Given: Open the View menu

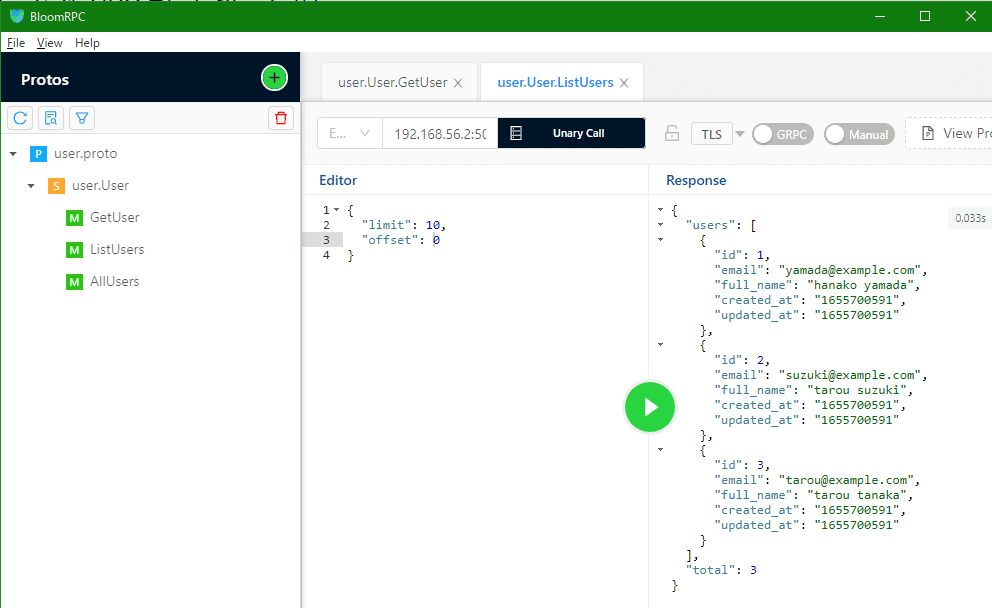Looking at the screenshot, I should pos(49,43).
